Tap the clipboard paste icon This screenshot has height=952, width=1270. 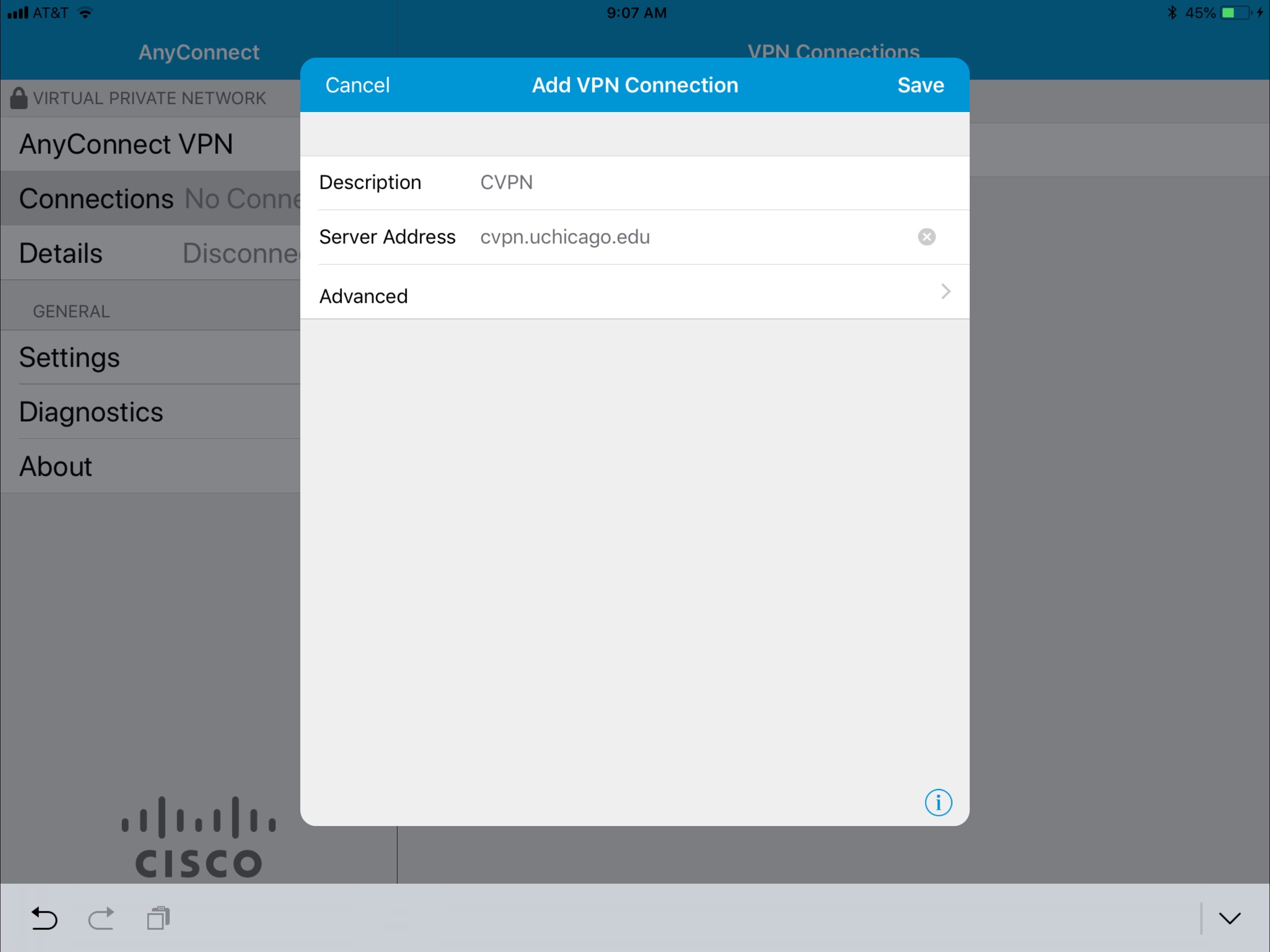tap(158, 918)
